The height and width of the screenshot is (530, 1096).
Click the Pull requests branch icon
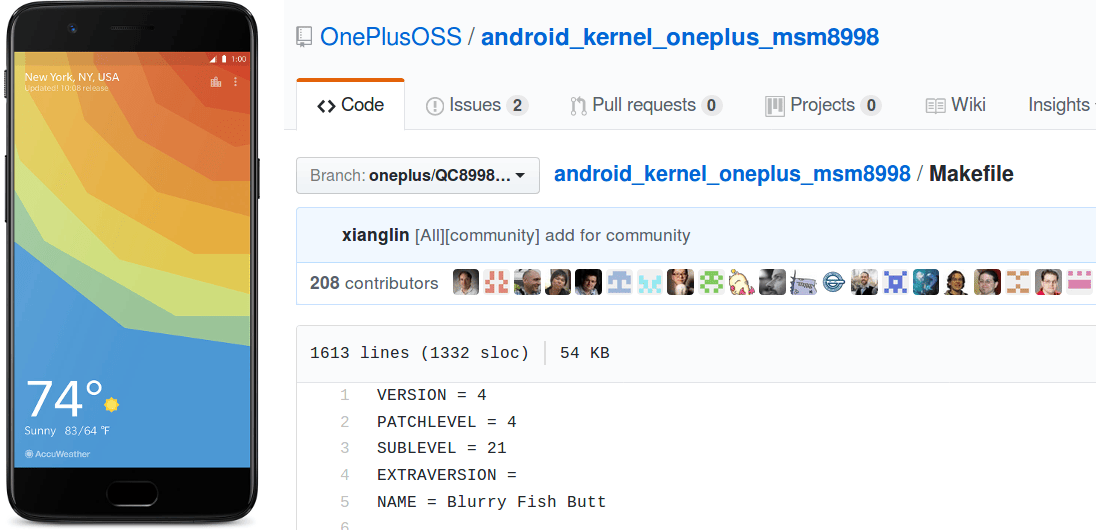coord(578,106)
